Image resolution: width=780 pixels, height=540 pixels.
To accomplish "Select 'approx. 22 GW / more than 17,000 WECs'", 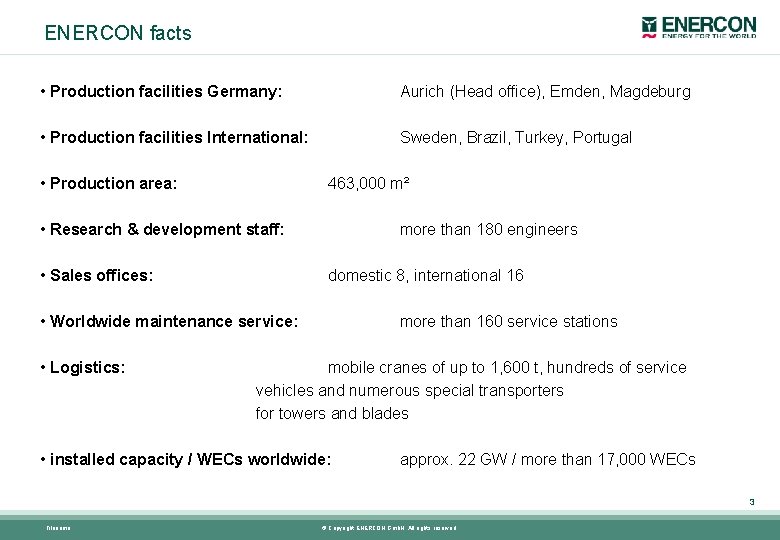I will point(548,459).
